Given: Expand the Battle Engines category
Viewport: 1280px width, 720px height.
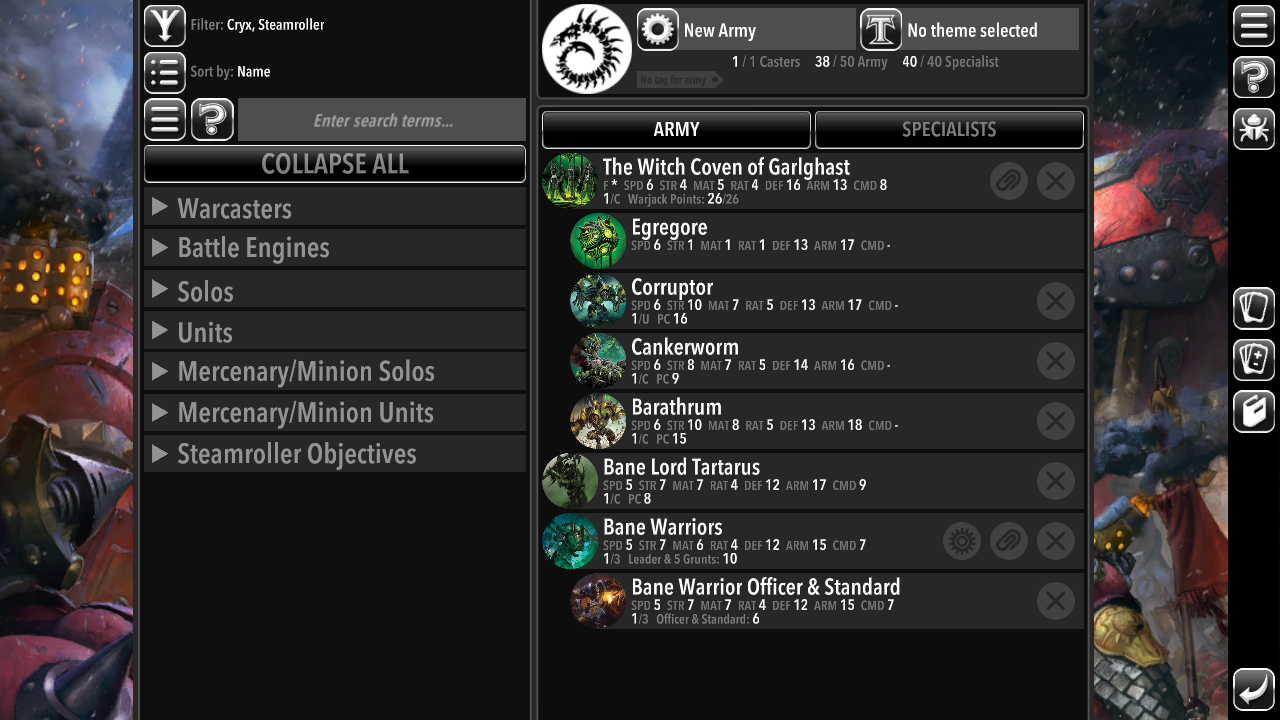Looking at the screenshot, I should click(335, 248).
